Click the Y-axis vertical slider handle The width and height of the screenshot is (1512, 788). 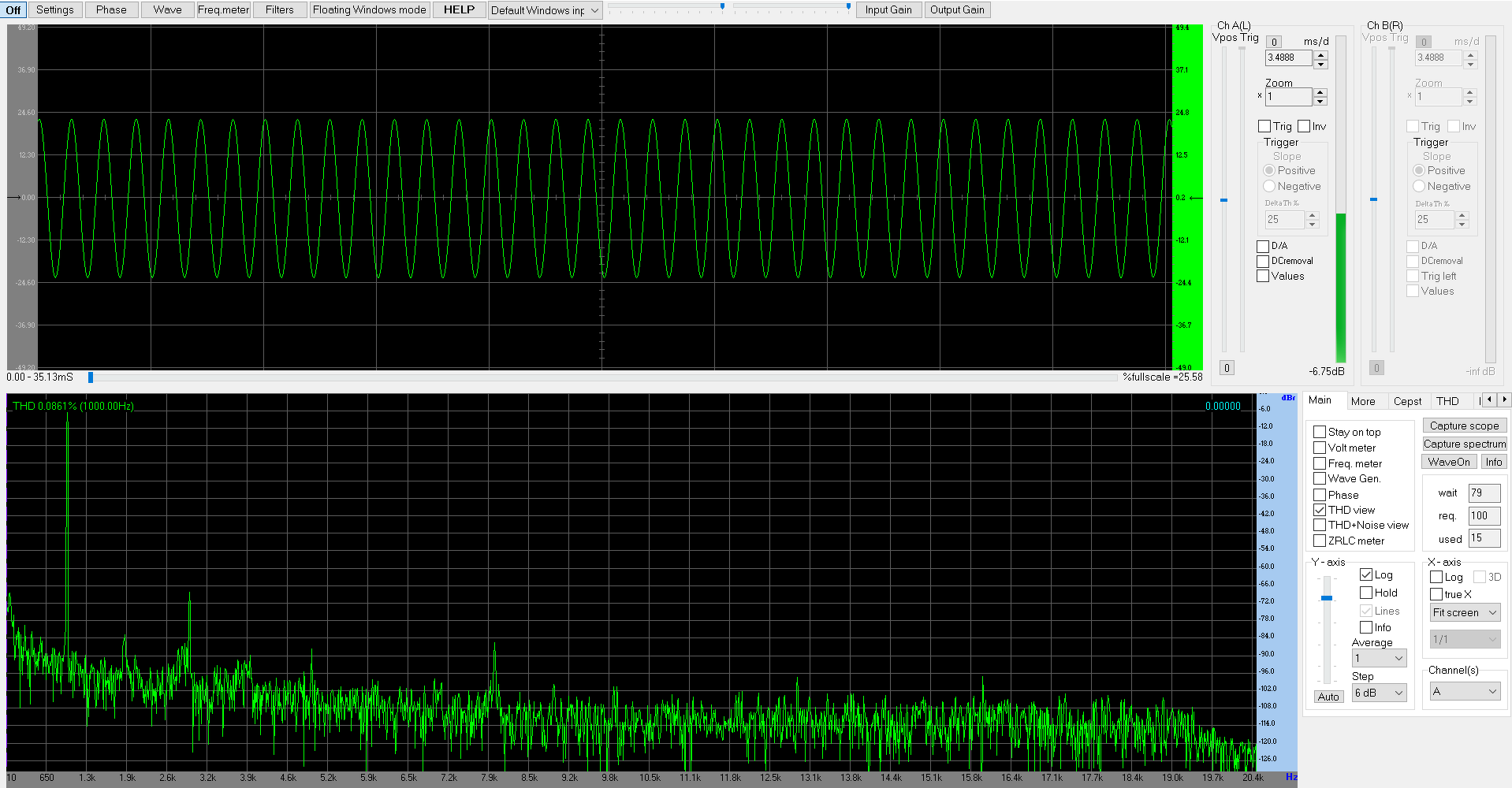[x=1327, y=598]
